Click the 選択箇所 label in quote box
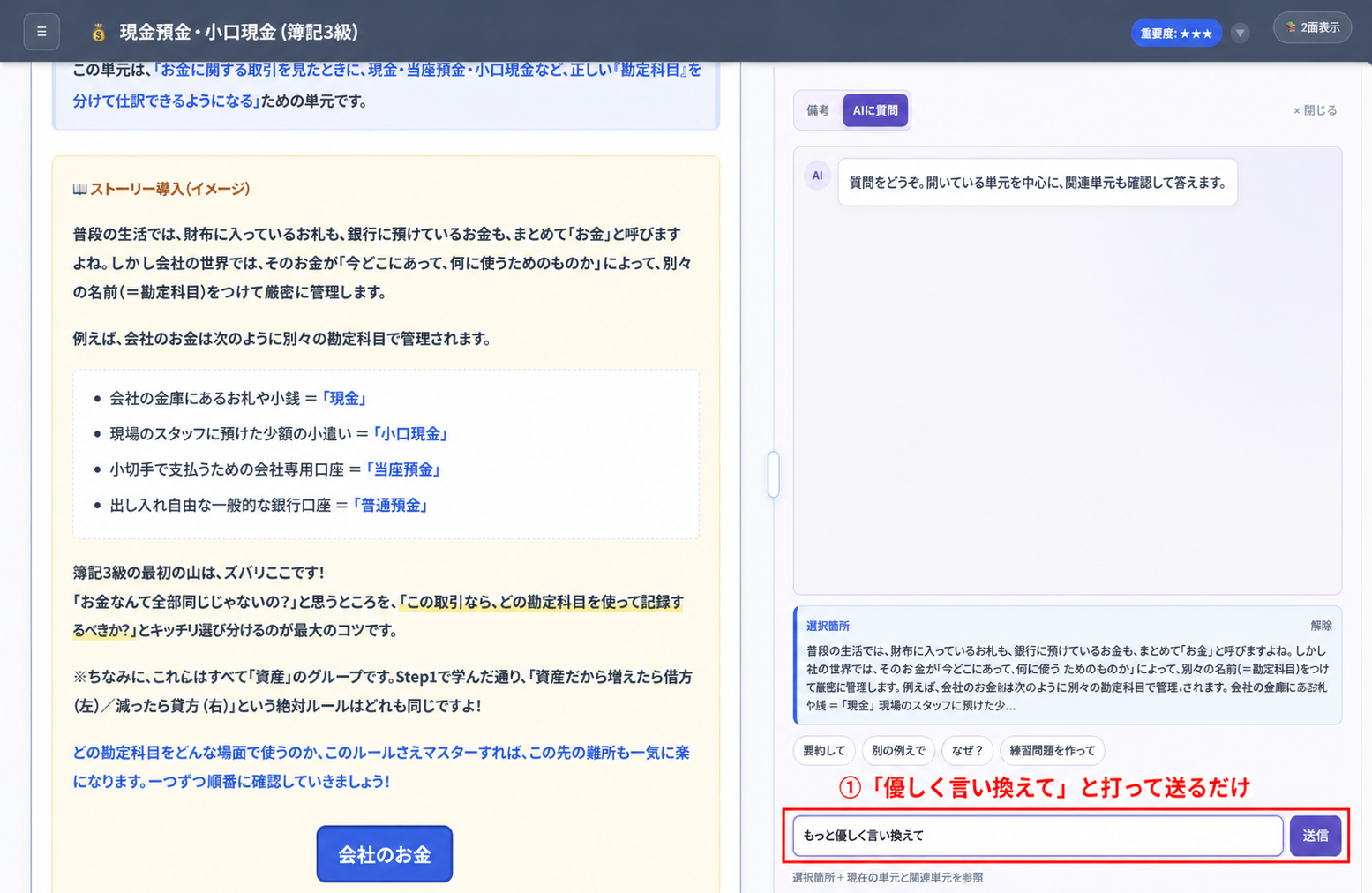Image resolution: width=1372 pixels, height=893 pixels. (828, 626)
